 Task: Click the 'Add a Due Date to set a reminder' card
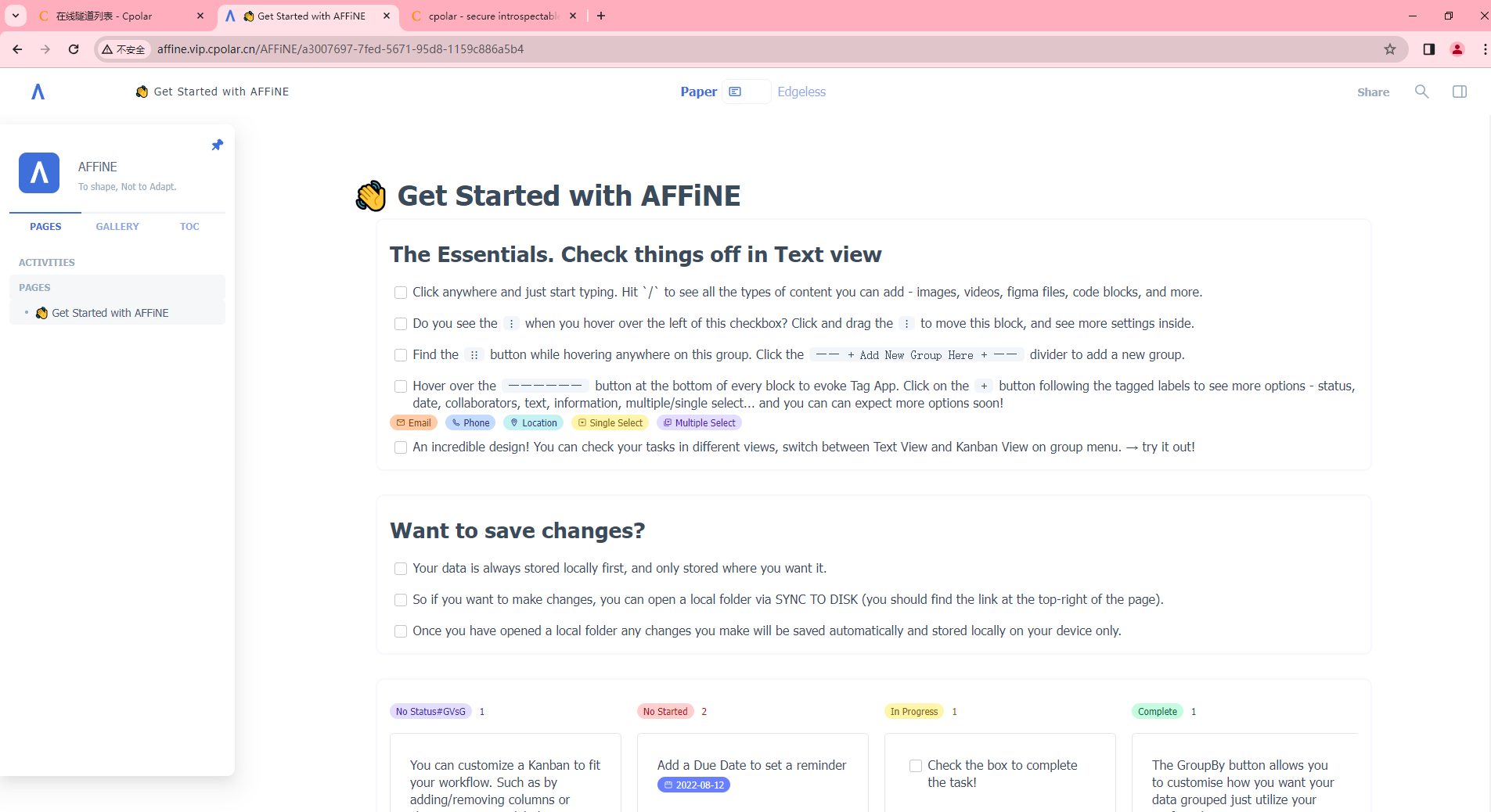[752, 773]
